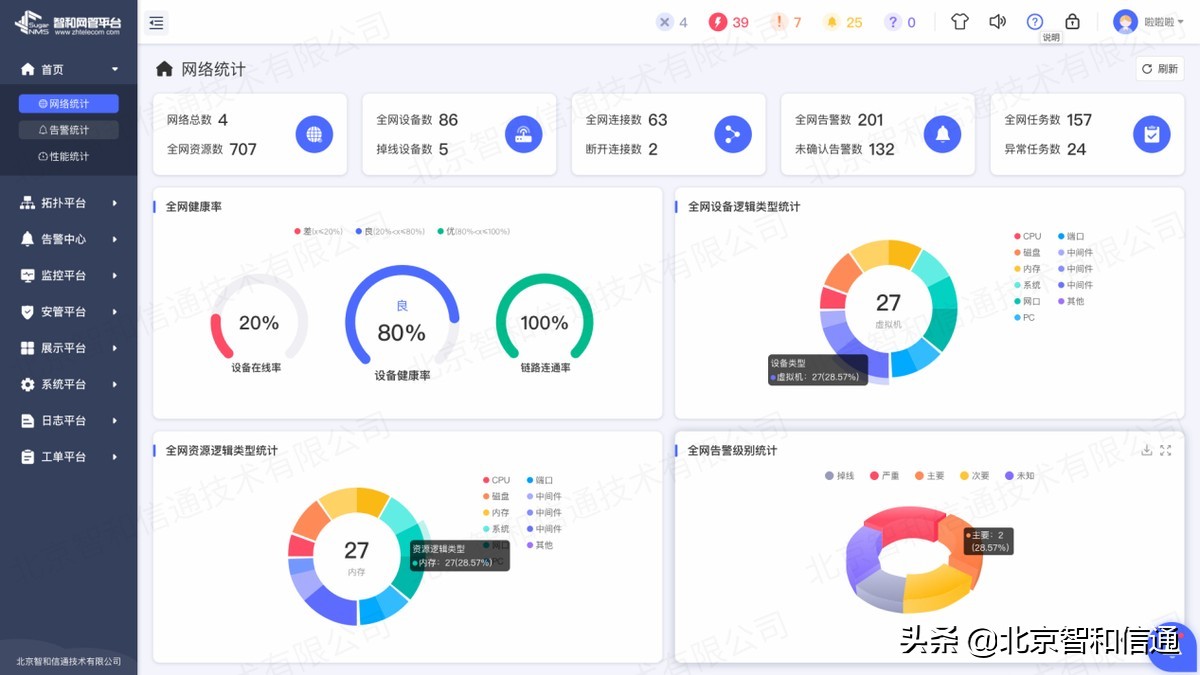Collapse the sidebar with the hamburger icon
Screen dimensions: 1200x675
coord(156,22)
